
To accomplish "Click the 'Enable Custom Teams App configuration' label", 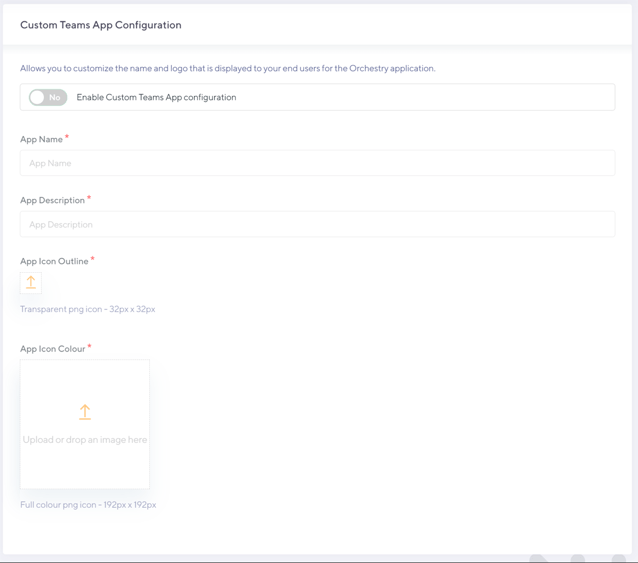I will pyautogui.click(x=156, y=97).
